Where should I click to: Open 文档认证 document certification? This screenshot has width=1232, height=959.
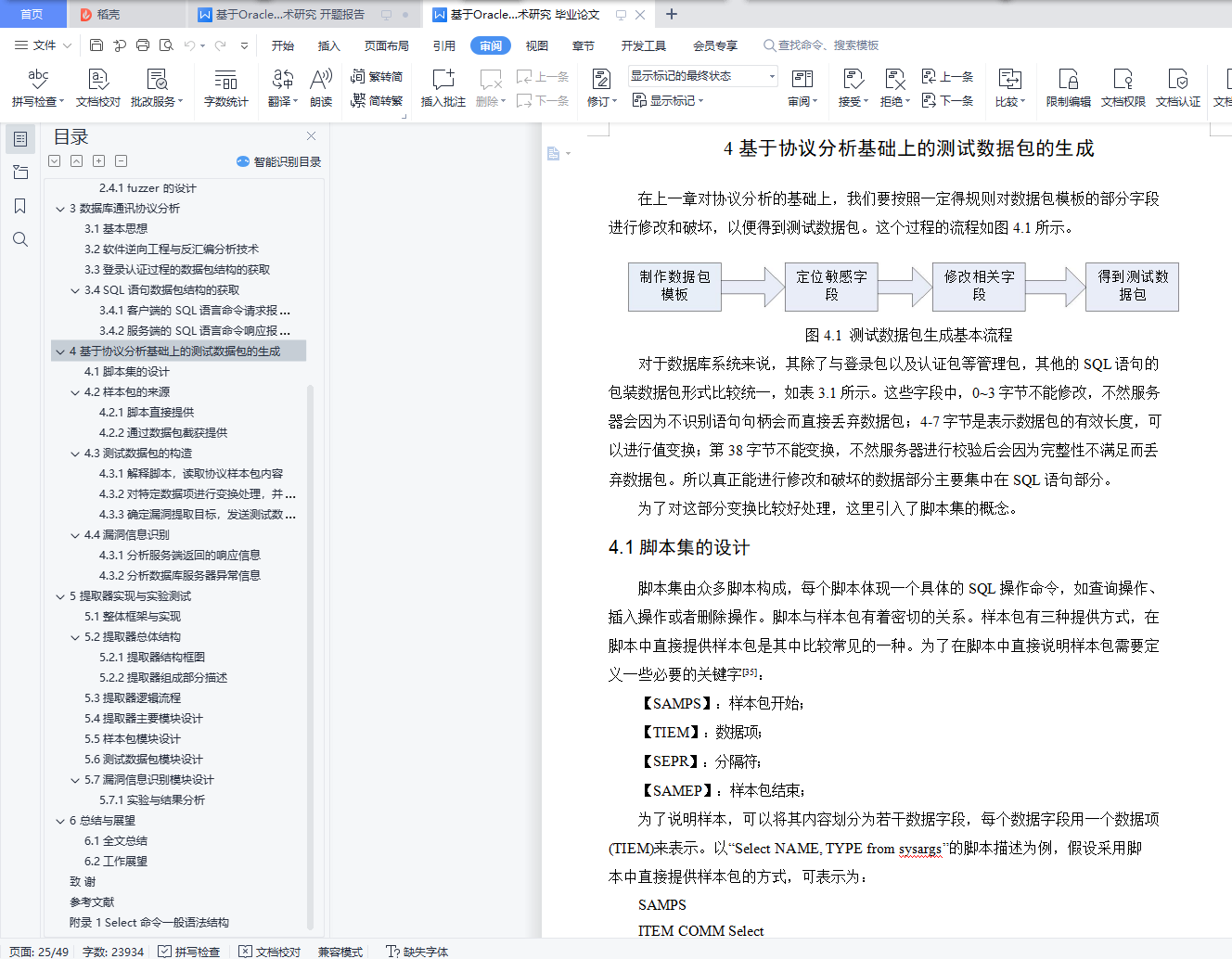coord(1178,88)
